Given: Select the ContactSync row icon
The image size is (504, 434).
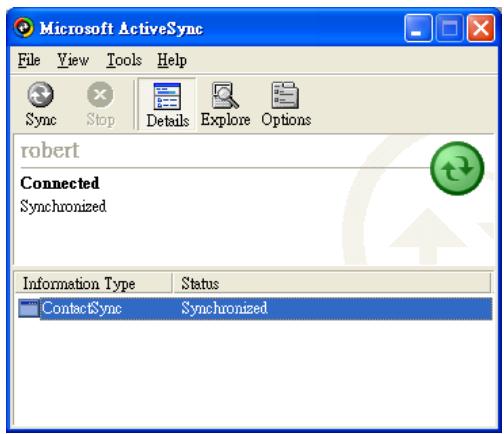Looking at the screenshot, I should click(x=29, y=308).
